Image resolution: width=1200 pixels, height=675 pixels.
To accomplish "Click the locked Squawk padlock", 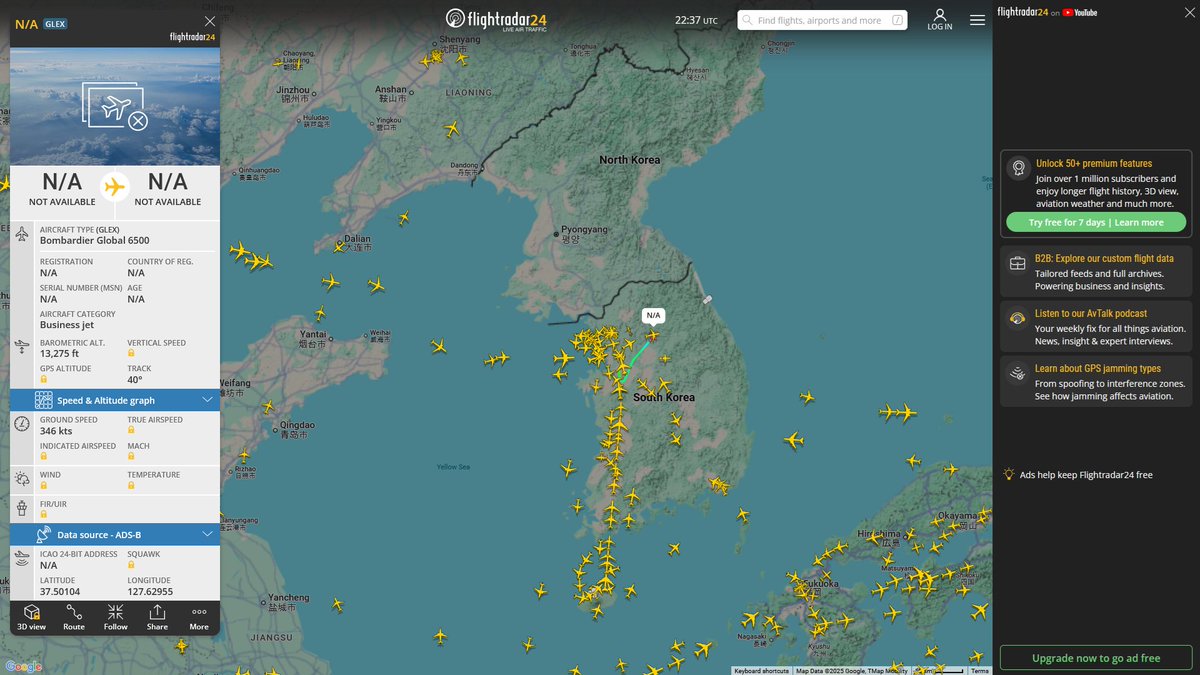I will coord(131,565).
